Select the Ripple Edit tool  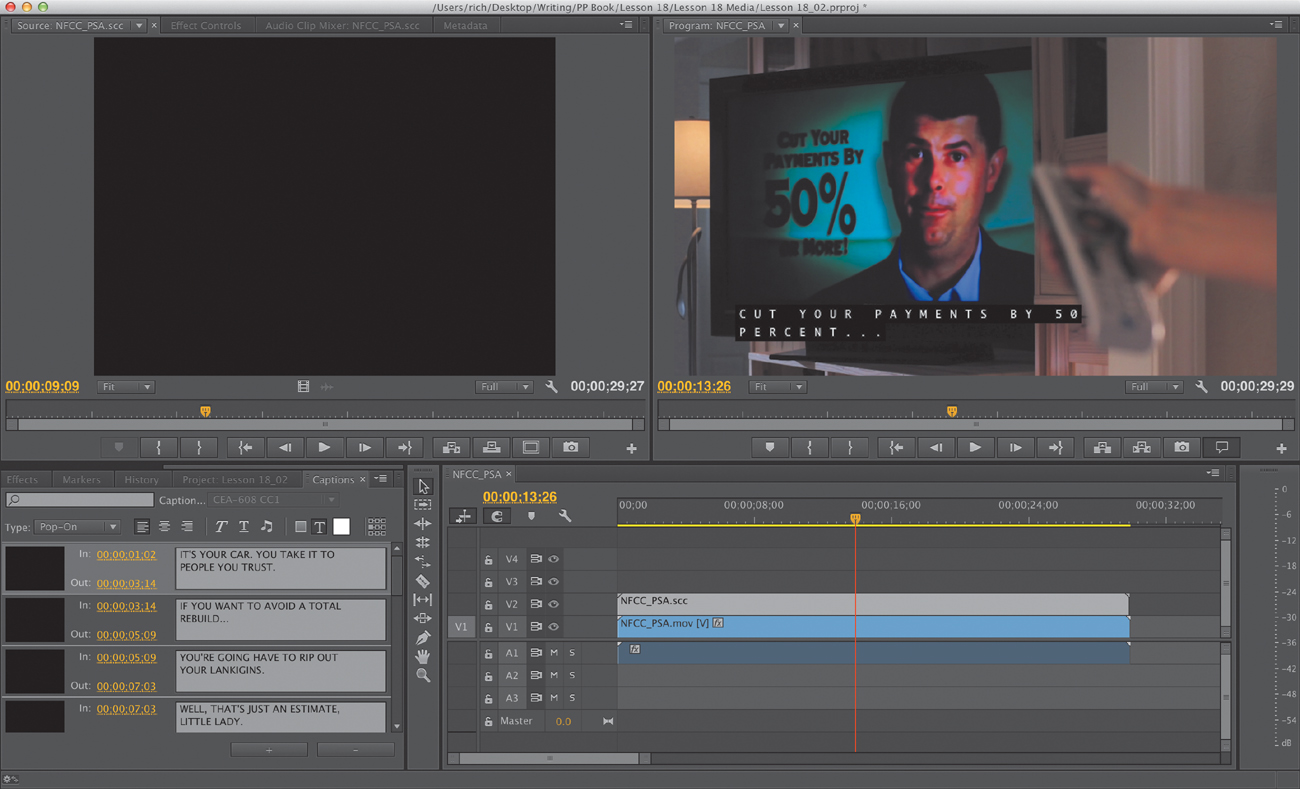[x=423, y=524]
